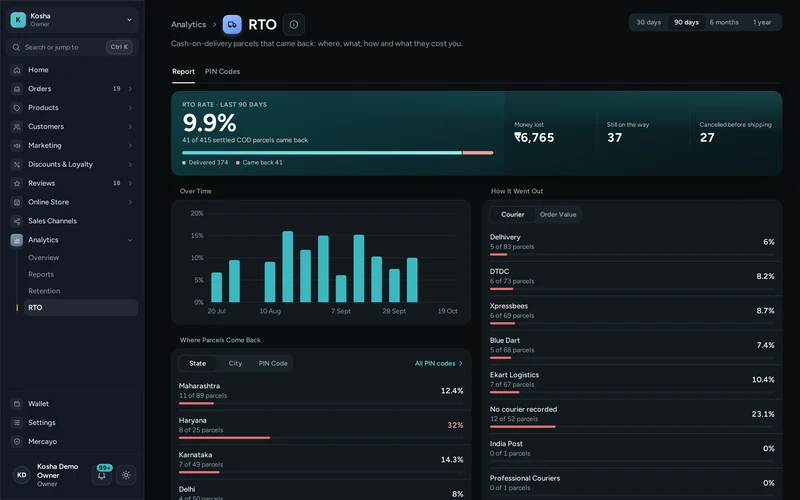Show parcels by City
Viewport: 800px width, 500px height.
point(235,363)
